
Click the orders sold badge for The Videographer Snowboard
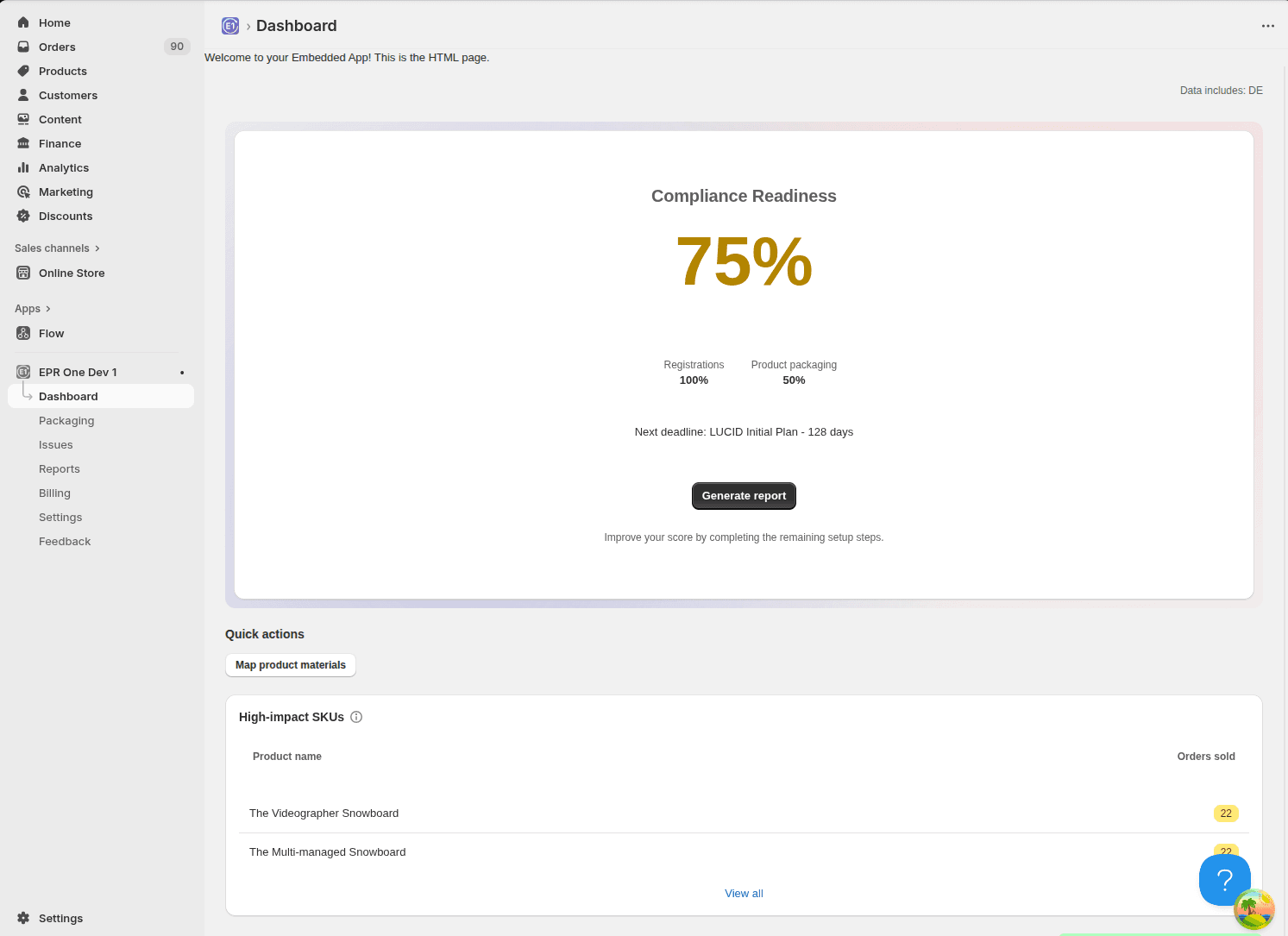(x=1225, y=813)
